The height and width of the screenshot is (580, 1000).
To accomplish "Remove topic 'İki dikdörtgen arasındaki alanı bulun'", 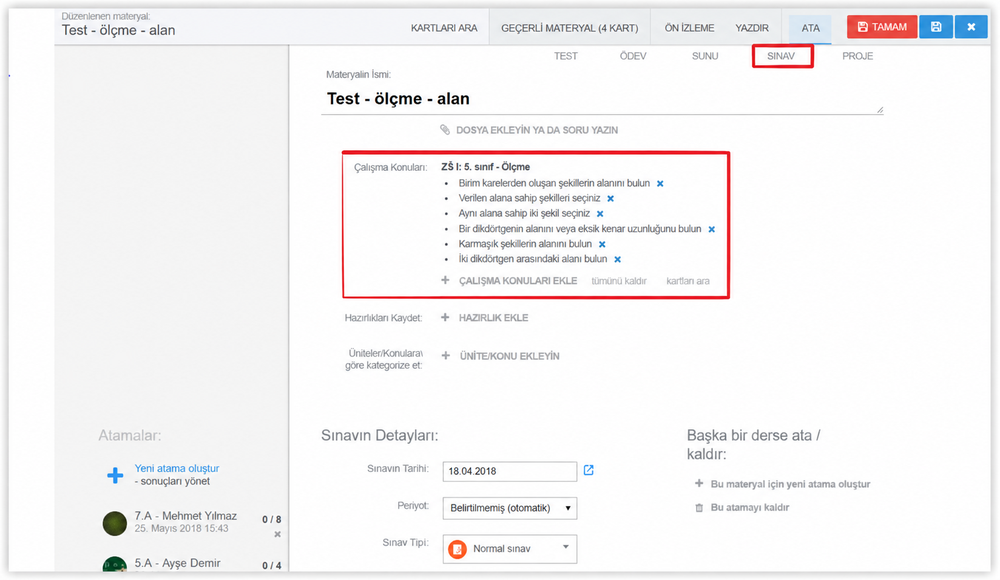I will [617, 260].
